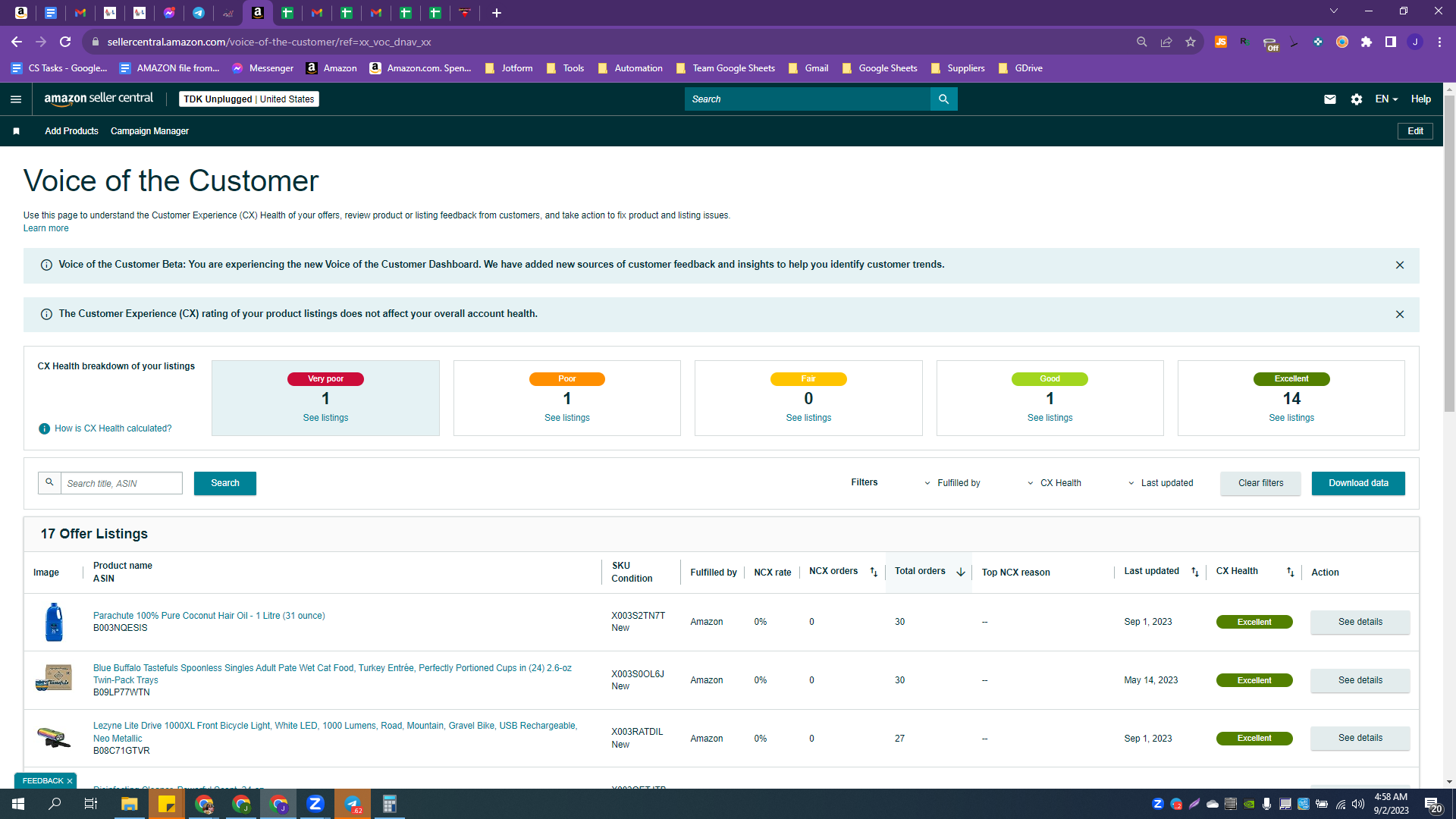Click the browser address bar URL

point(269,42)
